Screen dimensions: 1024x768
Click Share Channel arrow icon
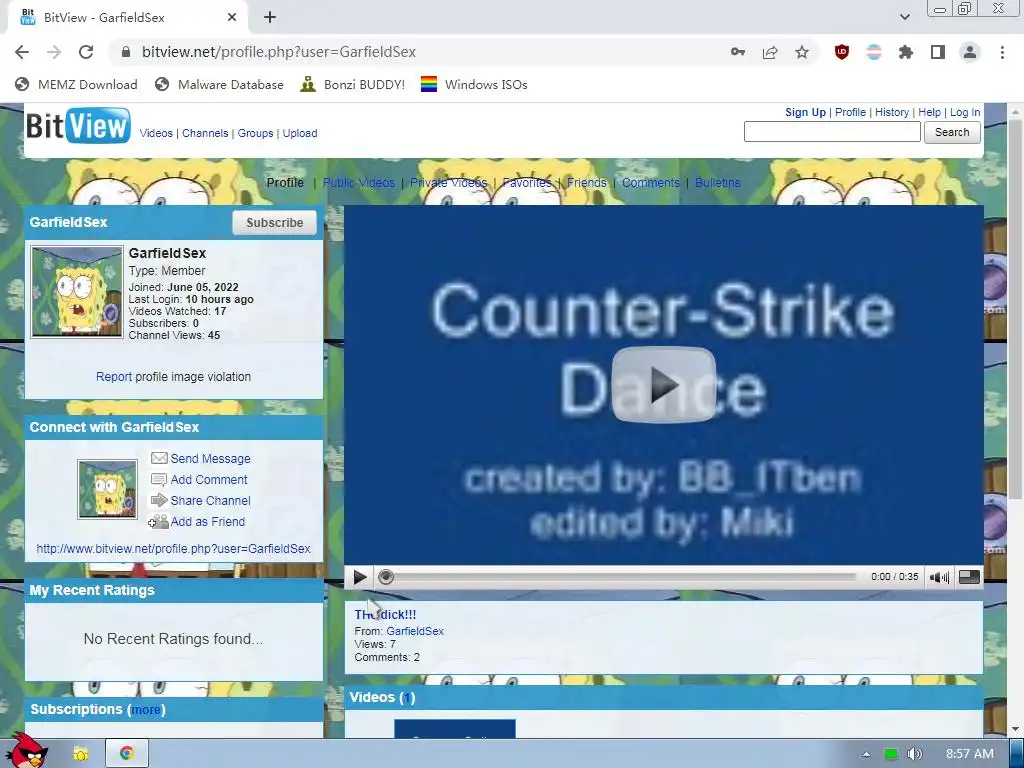pyautogui.click(x=159, y=500)
